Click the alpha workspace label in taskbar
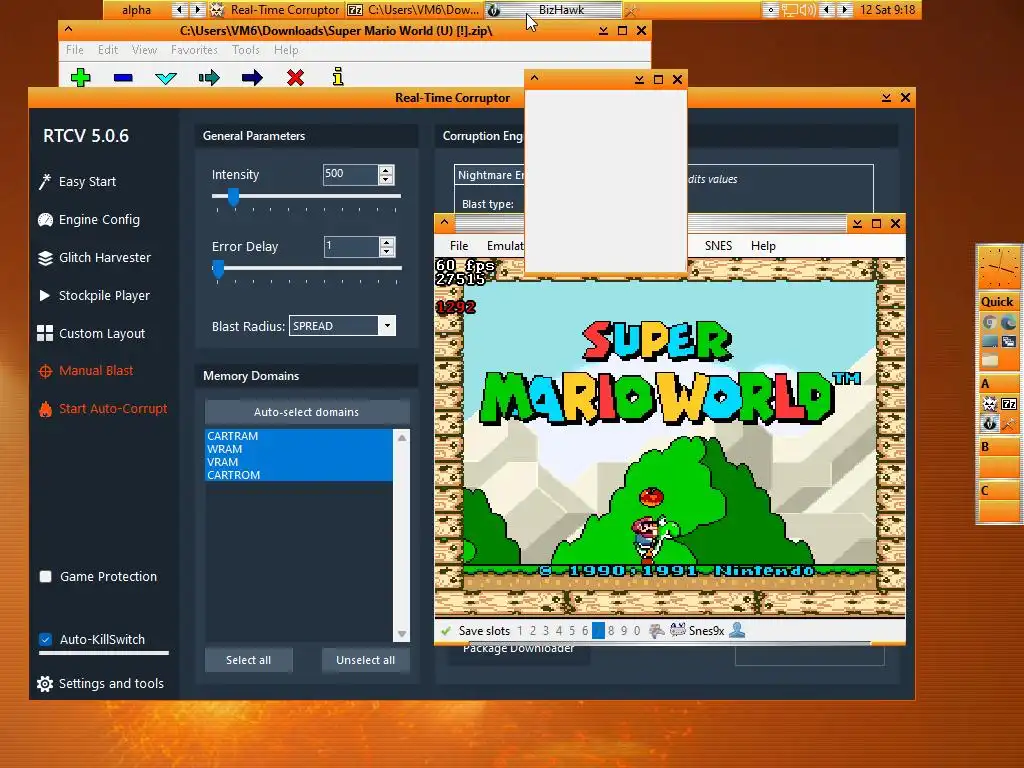Screen dimensions: 1024x768 (136, 10)
